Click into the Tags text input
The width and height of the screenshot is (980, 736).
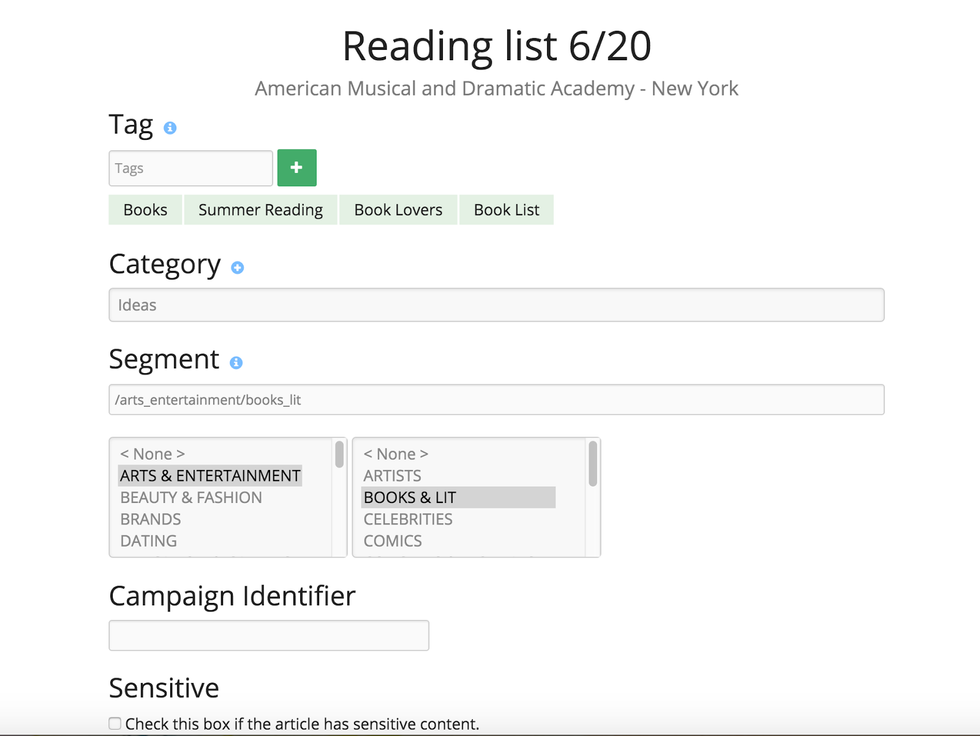click(x=190, y=168)
